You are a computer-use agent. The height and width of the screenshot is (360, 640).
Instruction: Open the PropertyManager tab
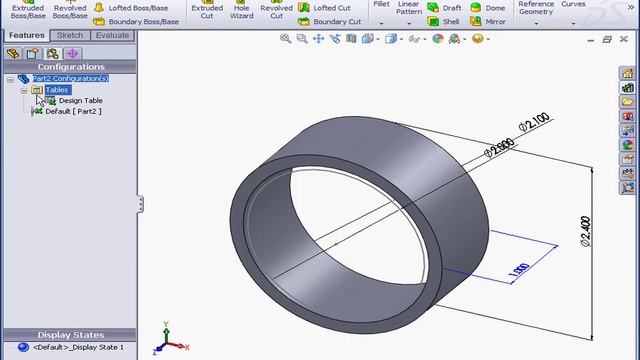(x=33, y=53)
